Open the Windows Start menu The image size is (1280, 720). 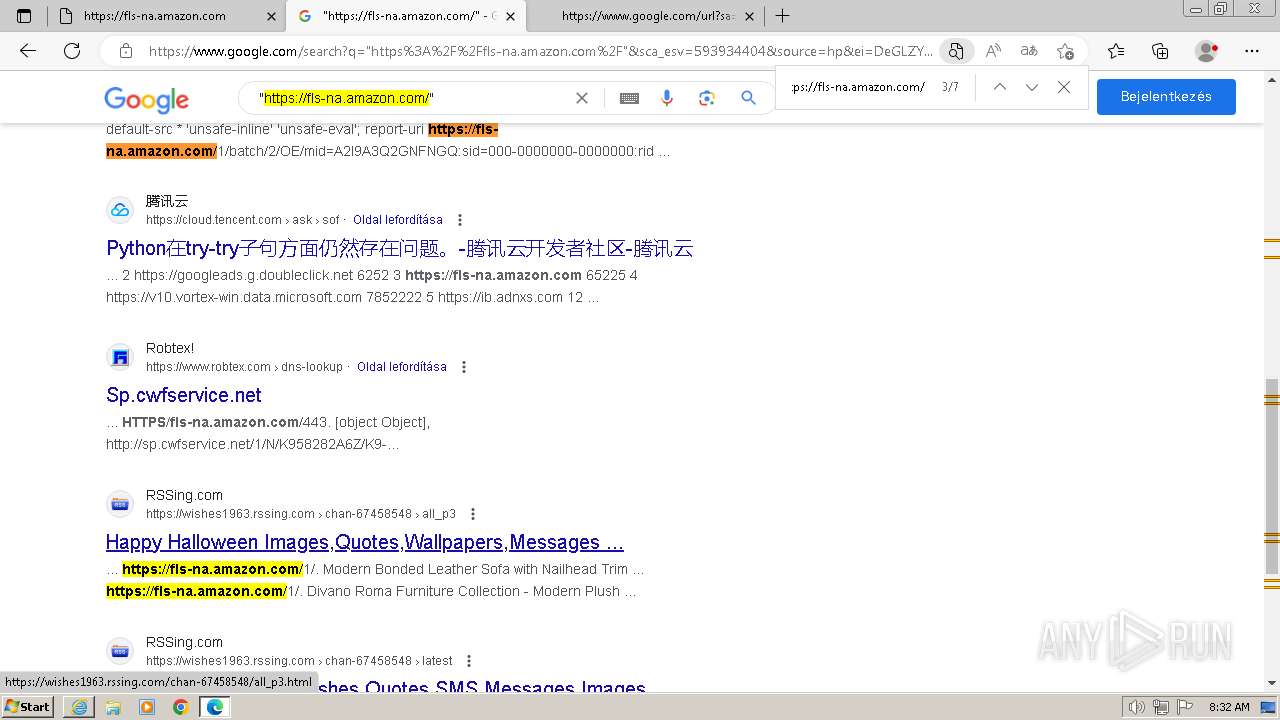click(27, 706)
